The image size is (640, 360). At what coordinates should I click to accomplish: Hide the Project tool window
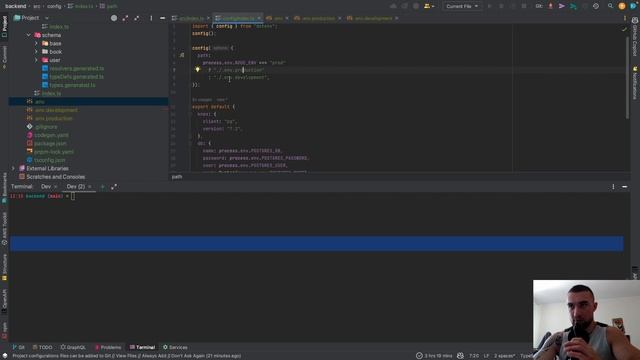162,18
